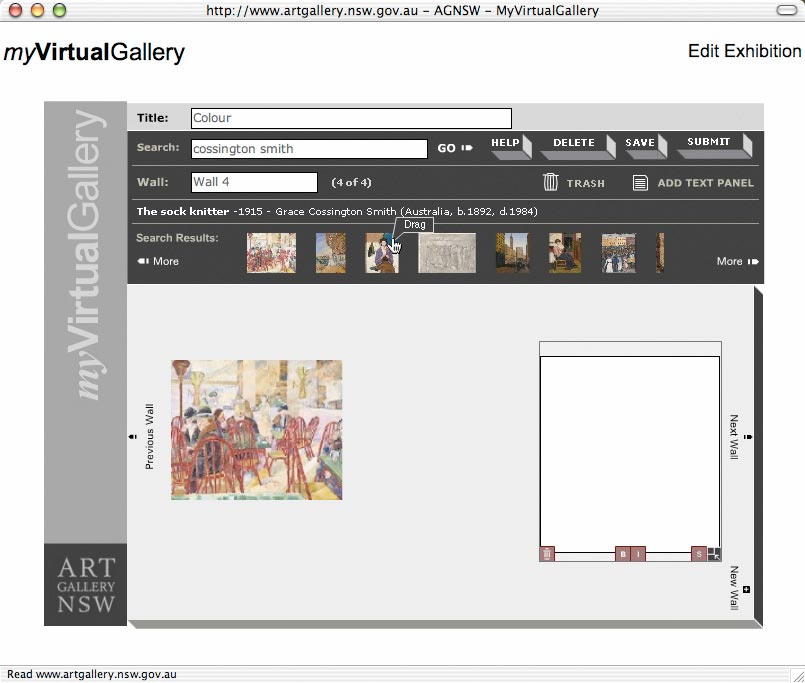Click The sock knitter caption text
805x683 pixels.
[337, 212]
